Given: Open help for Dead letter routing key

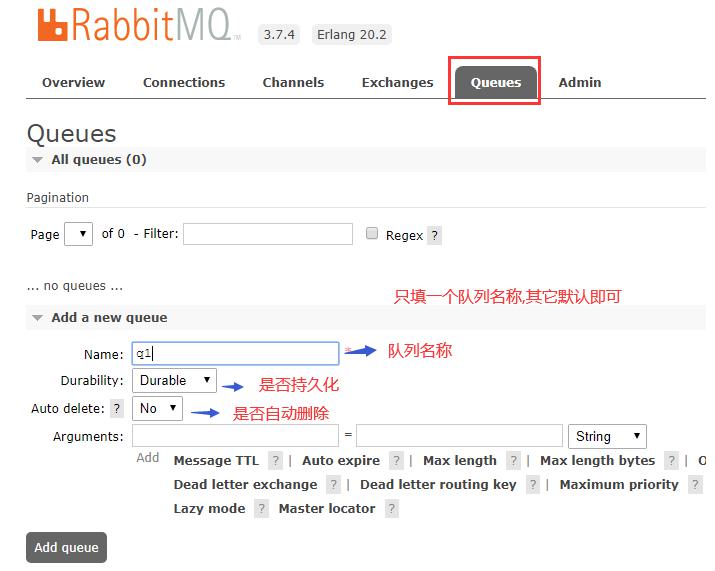Looking at the screenshot, I should coord(533,484).
